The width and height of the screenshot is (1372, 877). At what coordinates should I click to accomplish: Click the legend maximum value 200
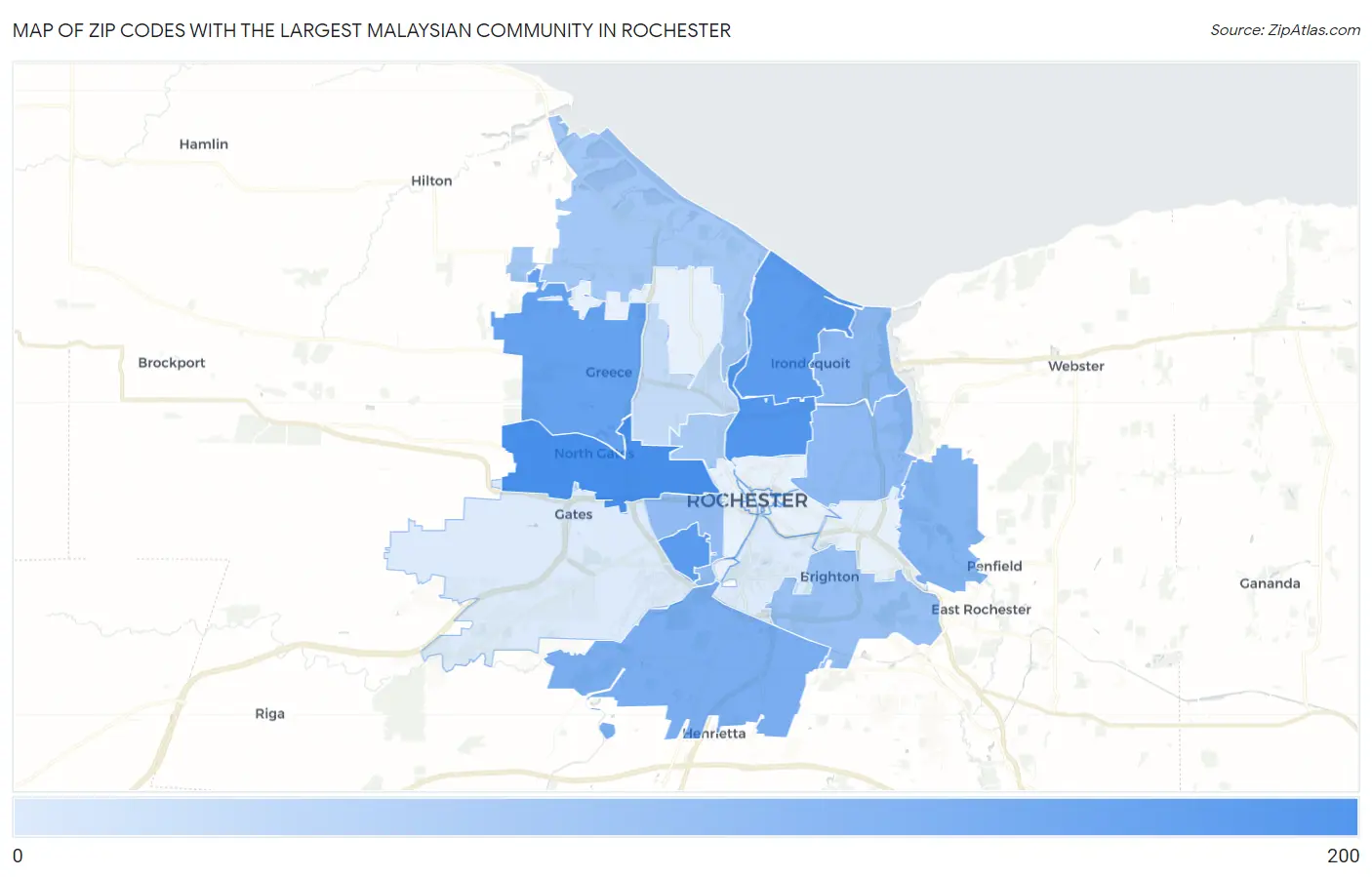click(1343, 856)
